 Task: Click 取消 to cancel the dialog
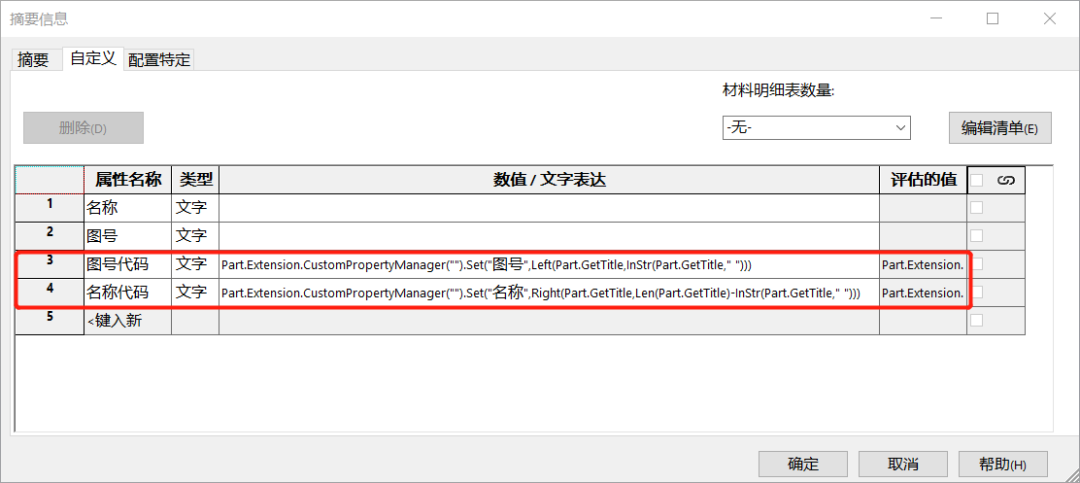click(903, 464)
